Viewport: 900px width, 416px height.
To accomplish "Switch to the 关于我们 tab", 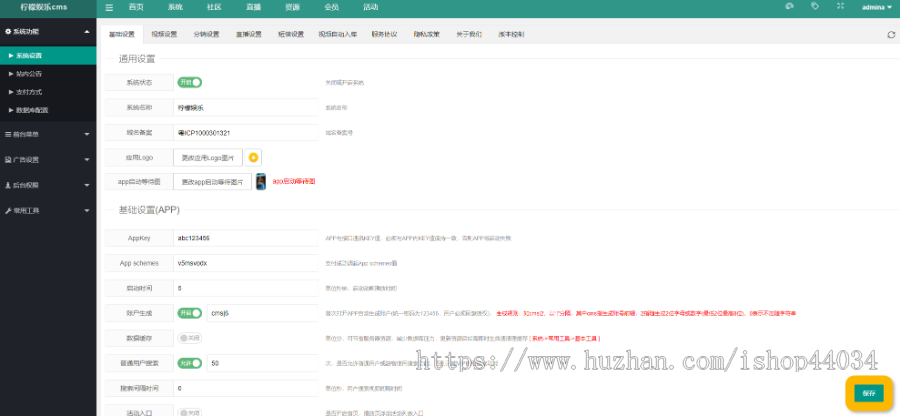I will (x=469, y=34).
